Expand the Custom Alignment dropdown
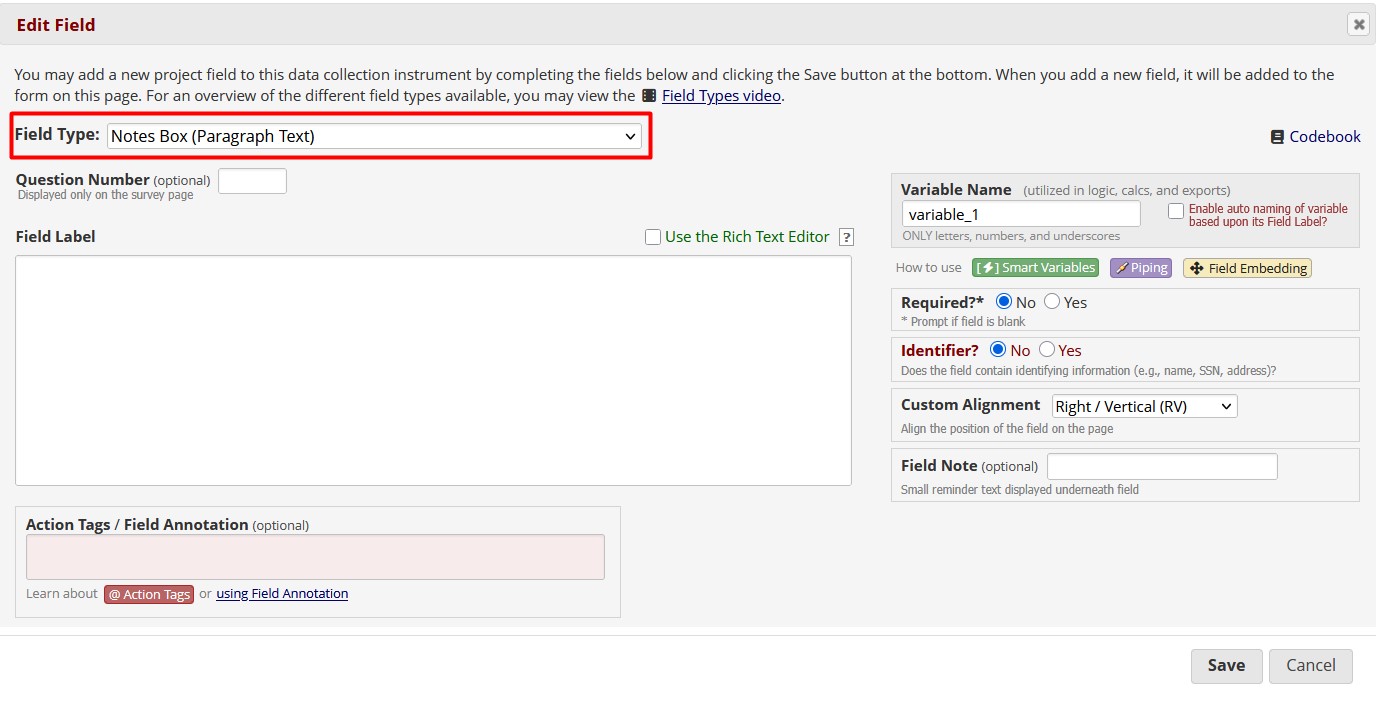The width and height of the screenshot is (1377, 702). [x=1144, y=406]
